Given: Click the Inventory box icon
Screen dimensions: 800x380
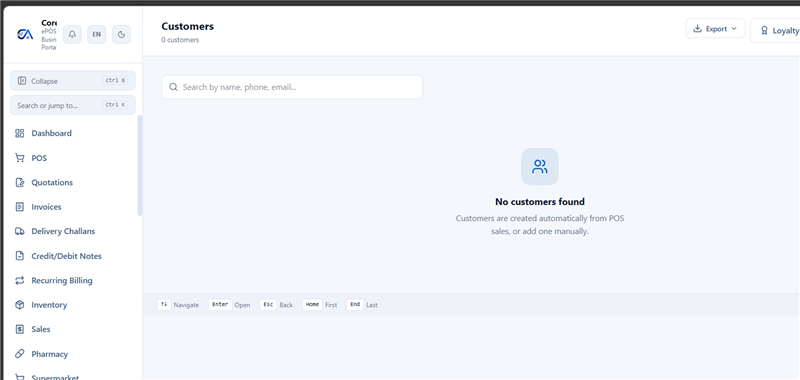Looking at the screenshot, I should coord(20,305).
